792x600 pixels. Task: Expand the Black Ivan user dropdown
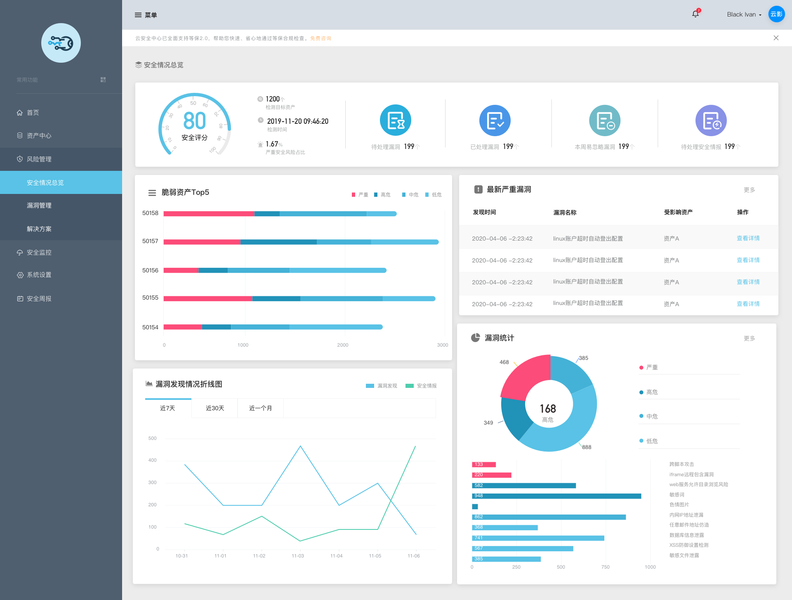744,15
